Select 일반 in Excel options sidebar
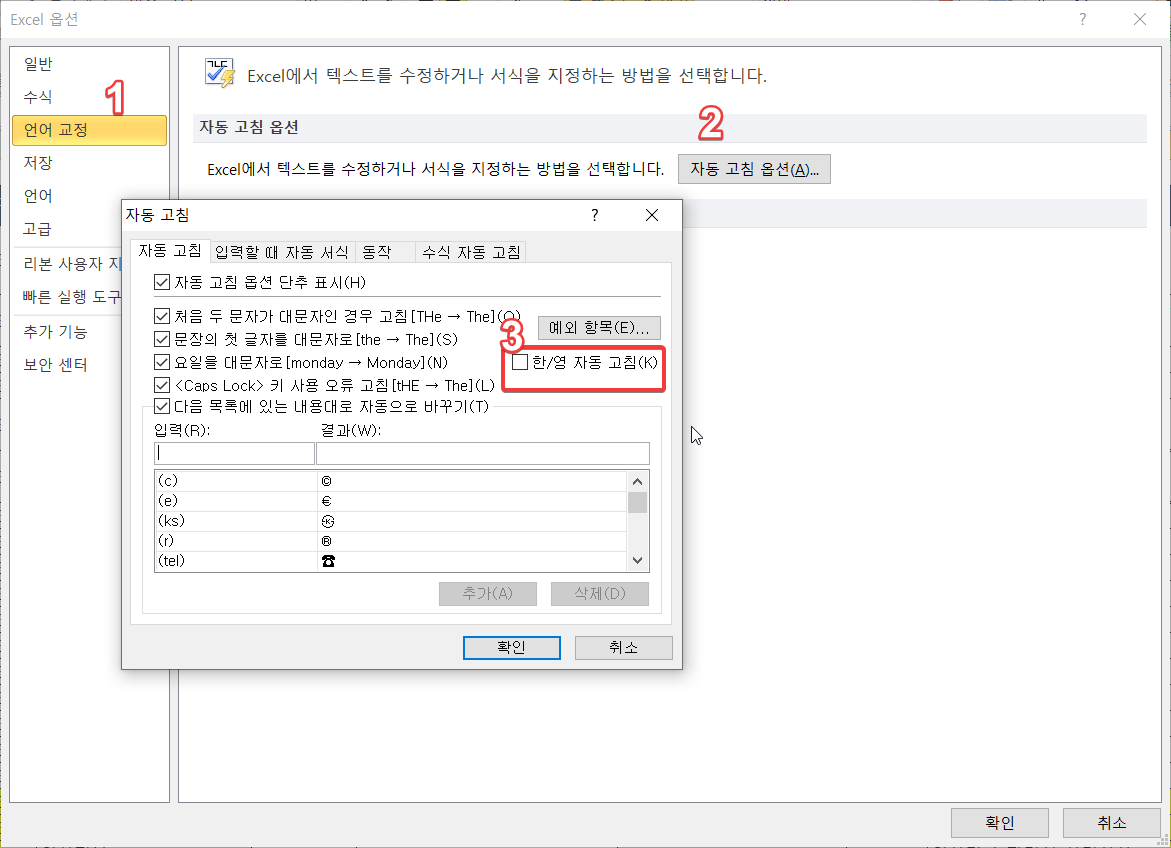 tap(89, 64)
